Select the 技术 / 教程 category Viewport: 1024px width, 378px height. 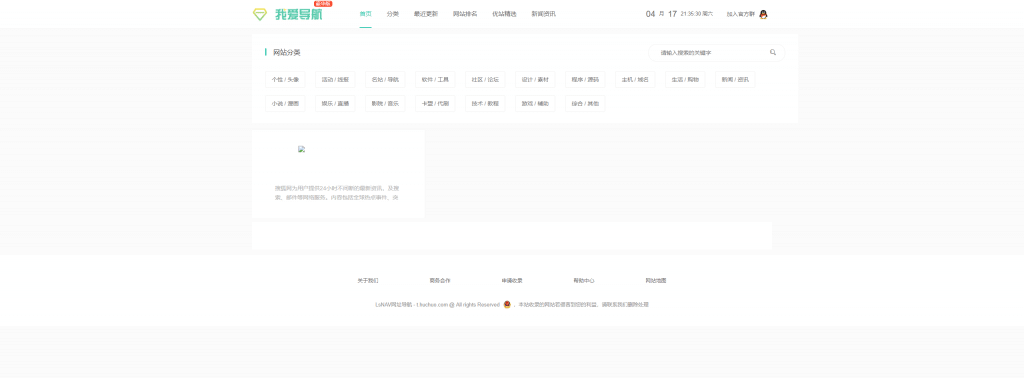coord(485,104)
